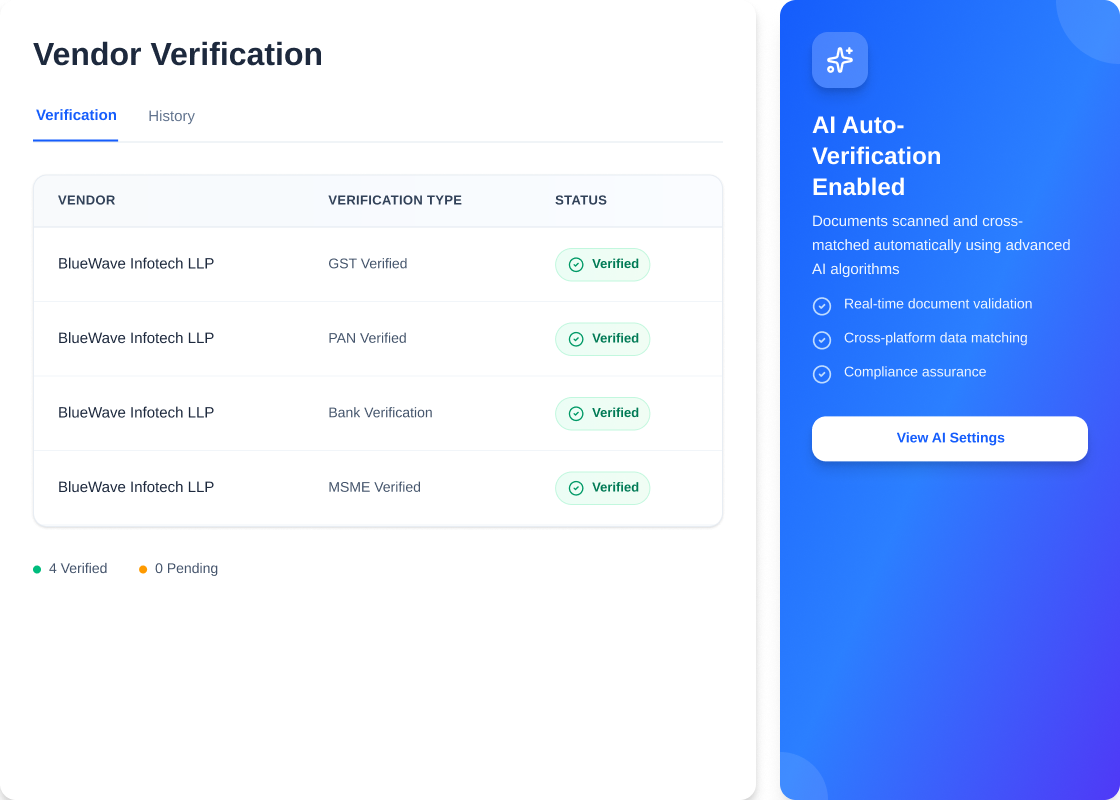The height and width of the screenshot is (800, 1120).
Task: Click the check icon on the Bank Verification badge
Action: click(577, 413)
